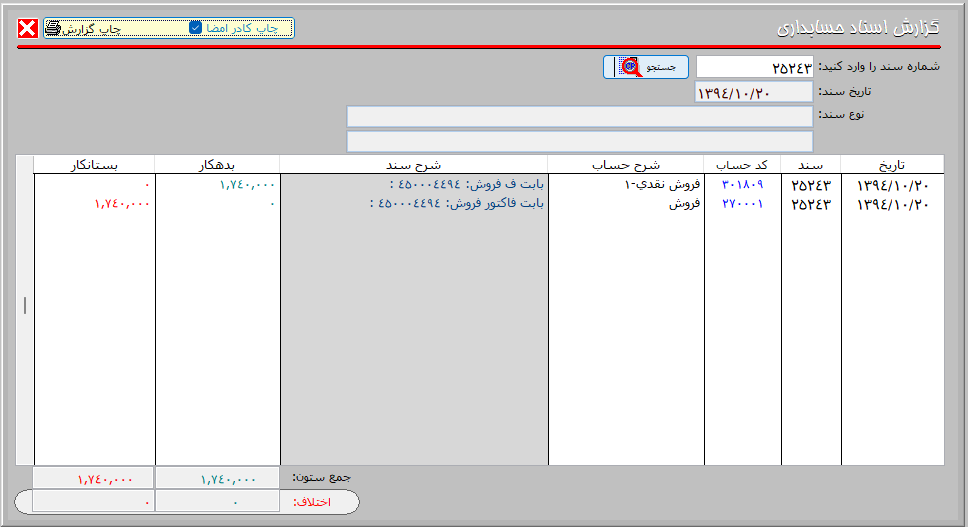This screenshot has width=968, height=527.
Task: Click the بدهکار column header
Action: (x=217, y=165)
